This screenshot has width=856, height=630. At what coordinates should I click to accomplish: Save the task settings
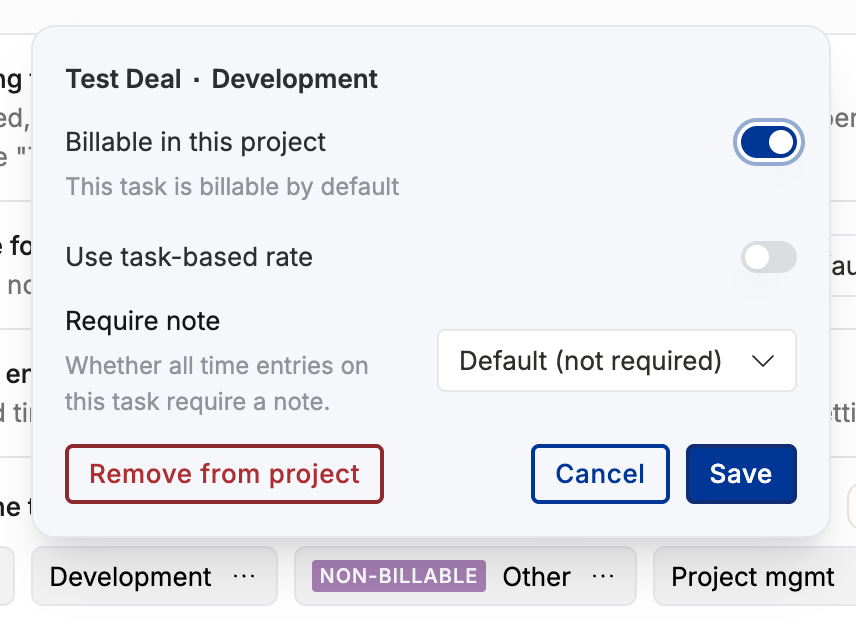click(741, 474)
